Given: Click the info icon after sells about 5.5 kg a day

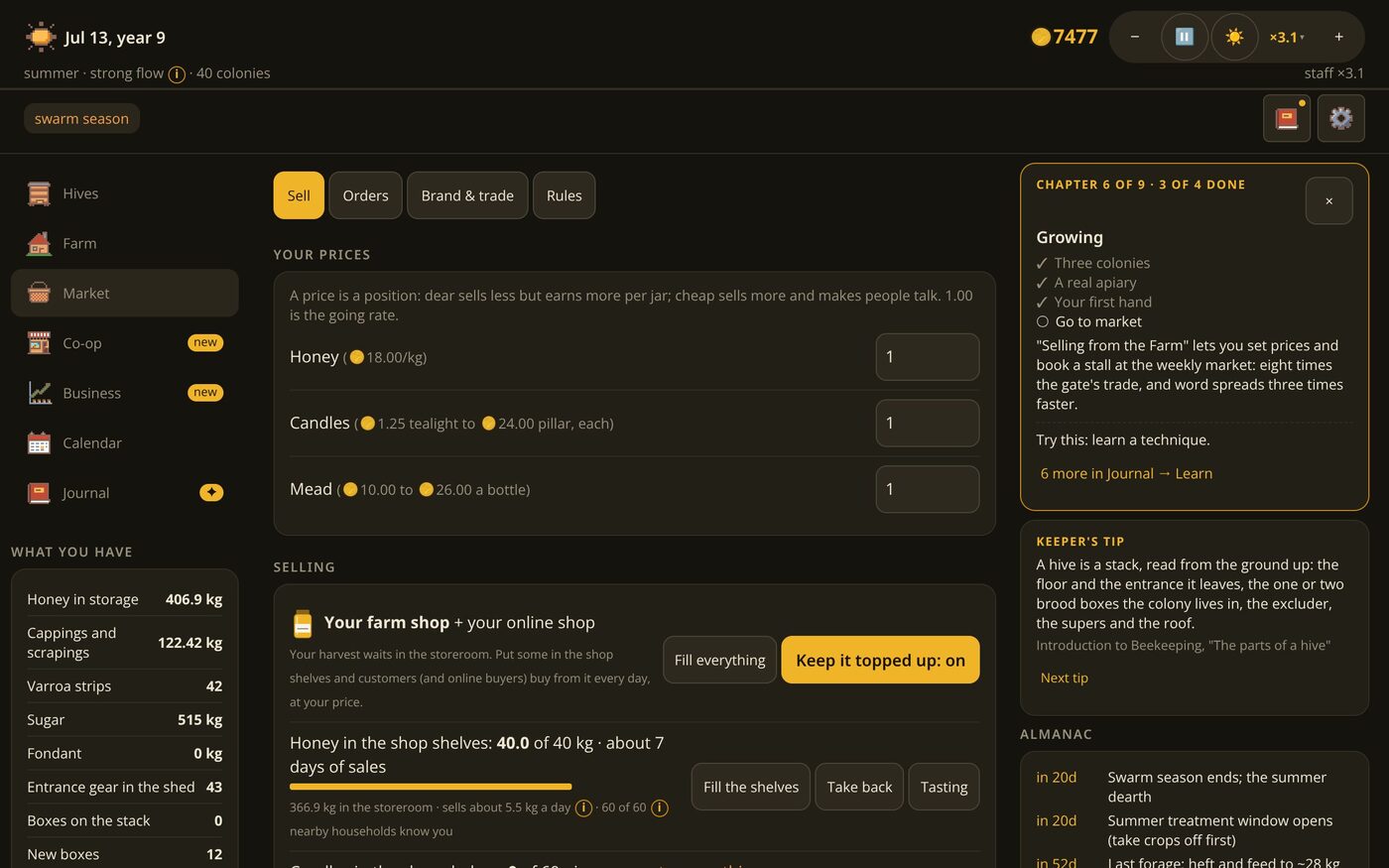Looking at the screenshot, I should click(x=583, y=808).
